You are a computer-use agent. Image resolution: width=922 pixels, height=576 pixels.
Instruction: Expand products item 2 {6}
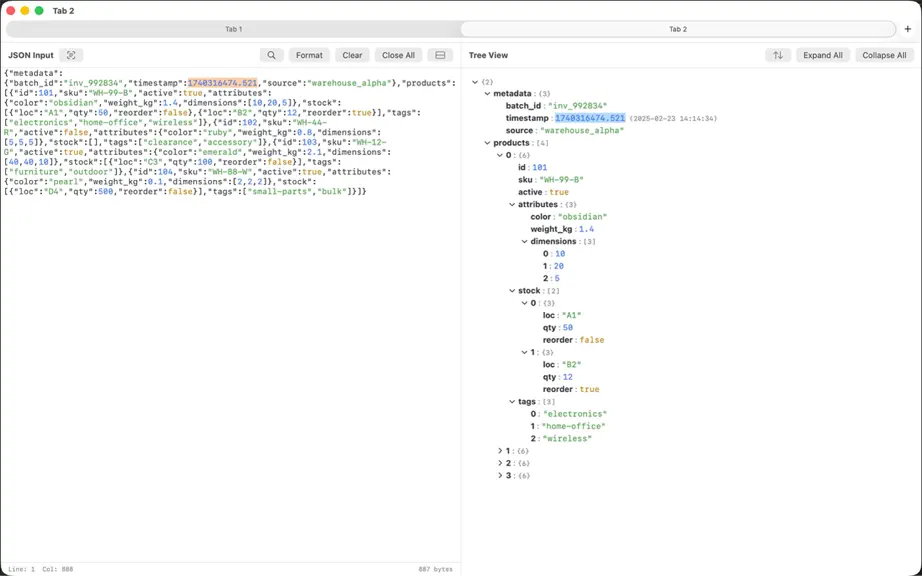500,463
